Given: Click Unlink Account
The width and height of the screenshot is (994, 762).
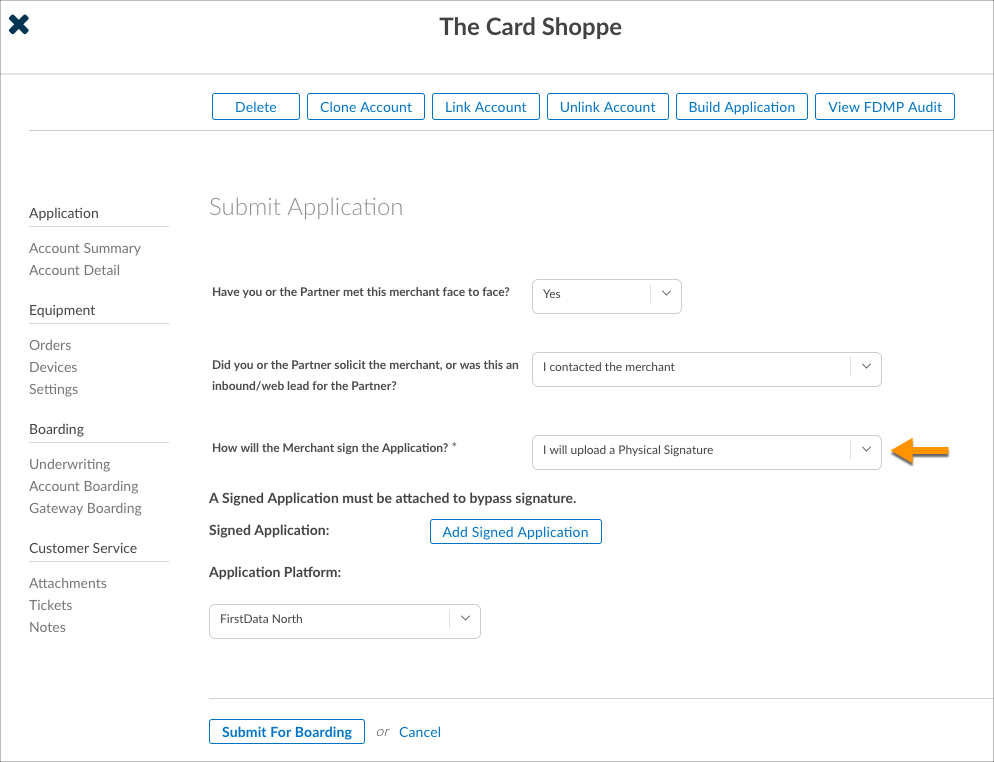Looking at the screenshot, I should pos(607,107).
